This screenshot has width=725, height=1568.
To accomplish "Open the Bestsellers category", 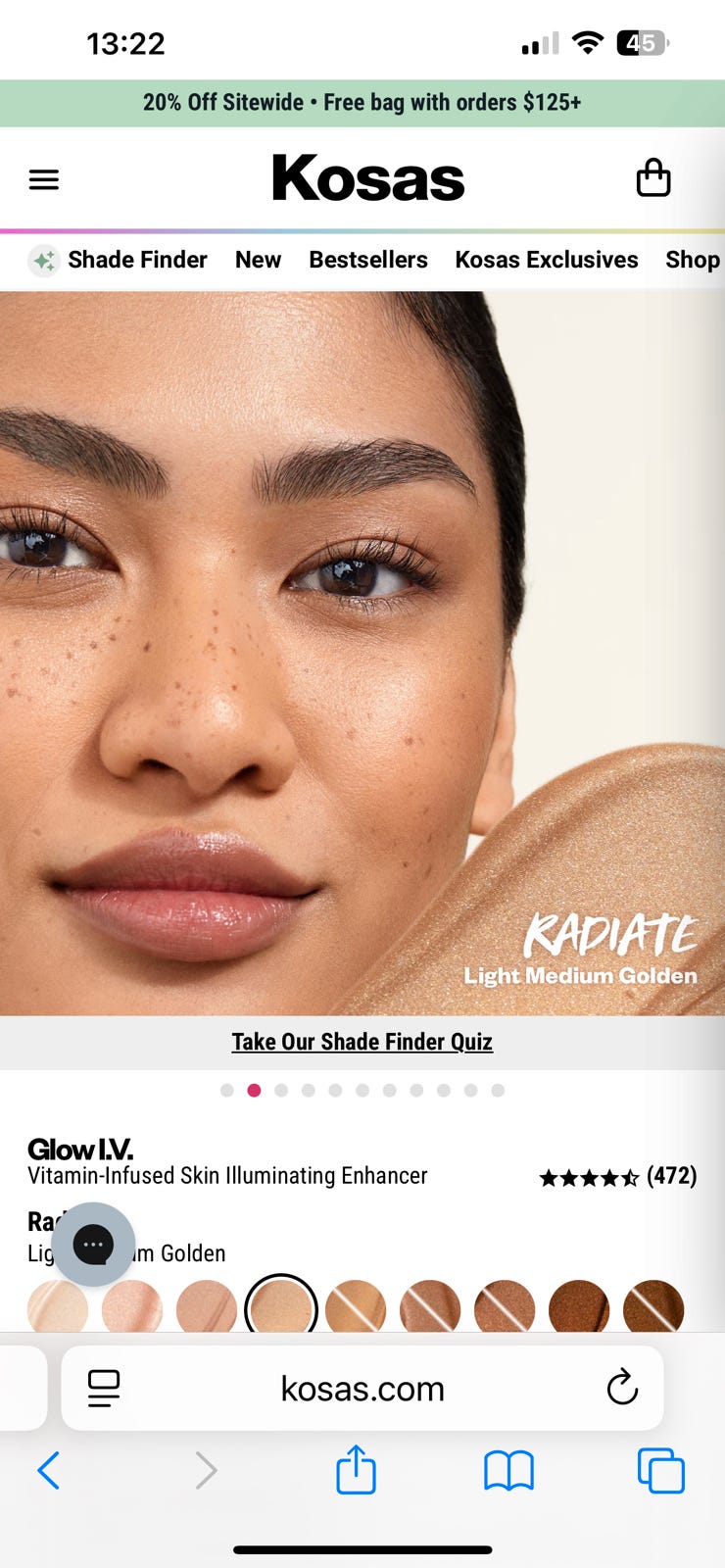I will coord(368,260).
